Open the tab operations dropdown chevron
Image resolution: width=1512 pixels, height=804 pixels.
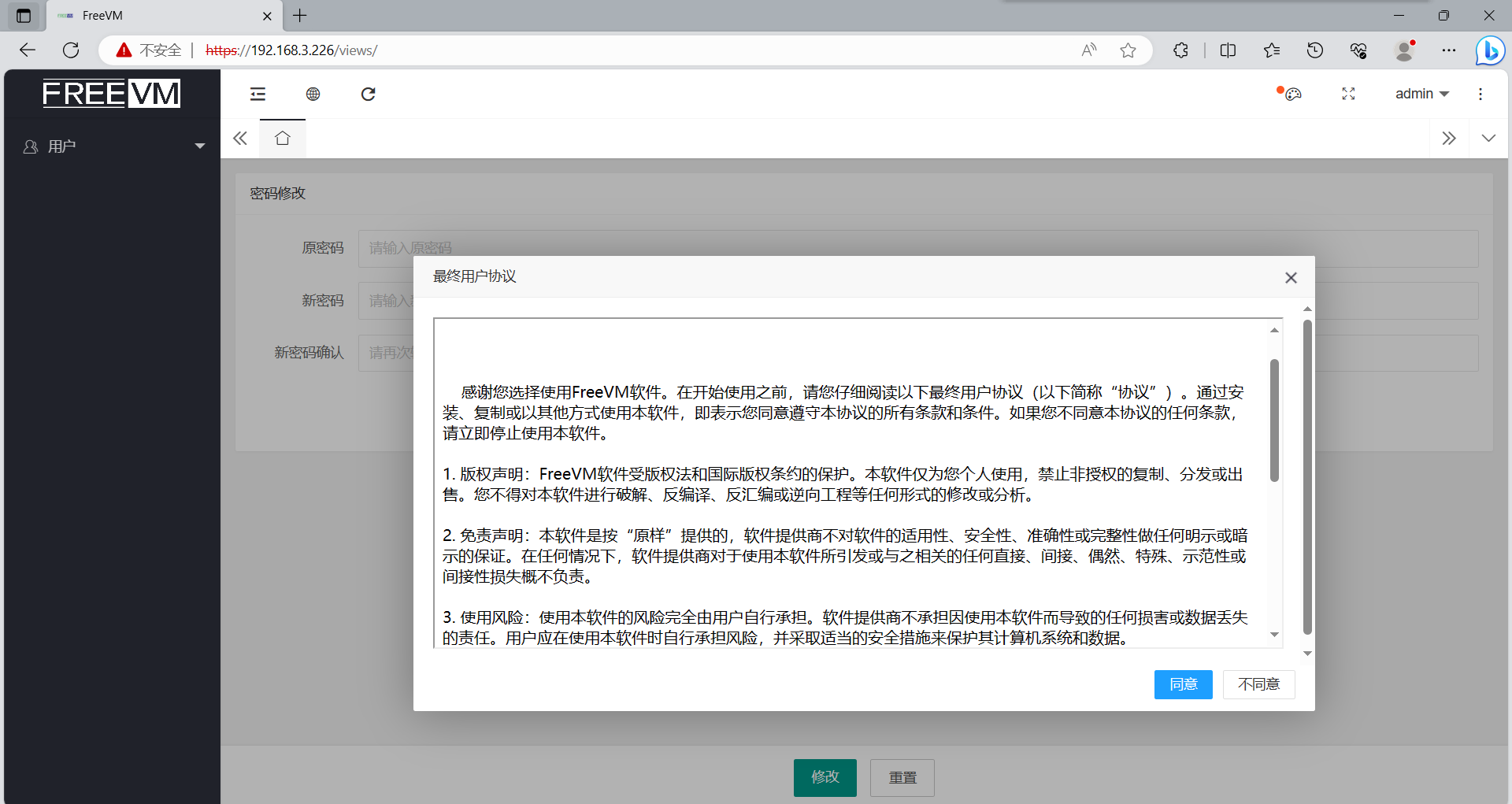tap(1488, 139)
